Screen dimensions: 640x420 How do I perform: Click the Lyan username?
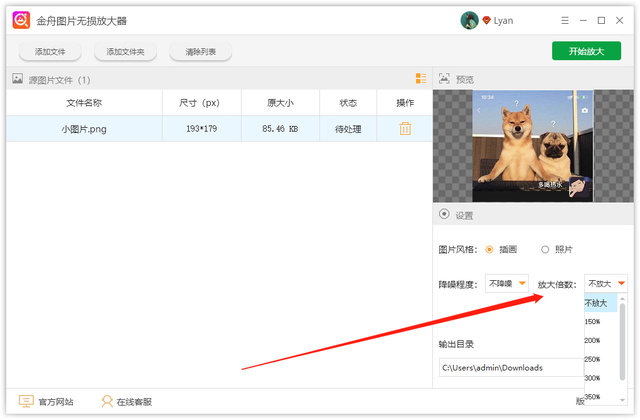point(503,20)
